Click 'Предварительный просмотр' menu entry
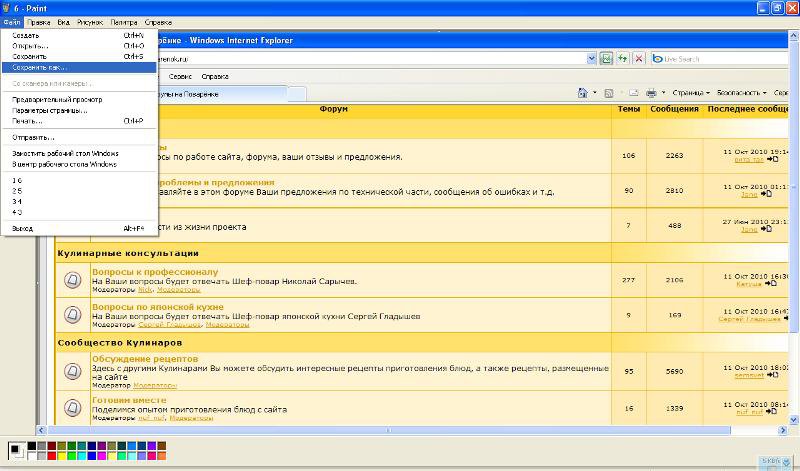Viewport: 800px width, 471px height. [x=50, y=99]
